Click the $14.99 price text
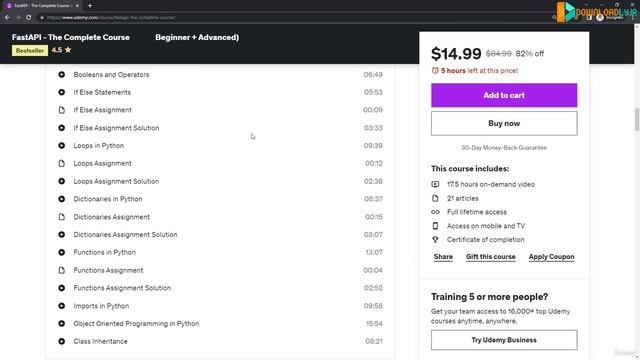 click(456, 53)
